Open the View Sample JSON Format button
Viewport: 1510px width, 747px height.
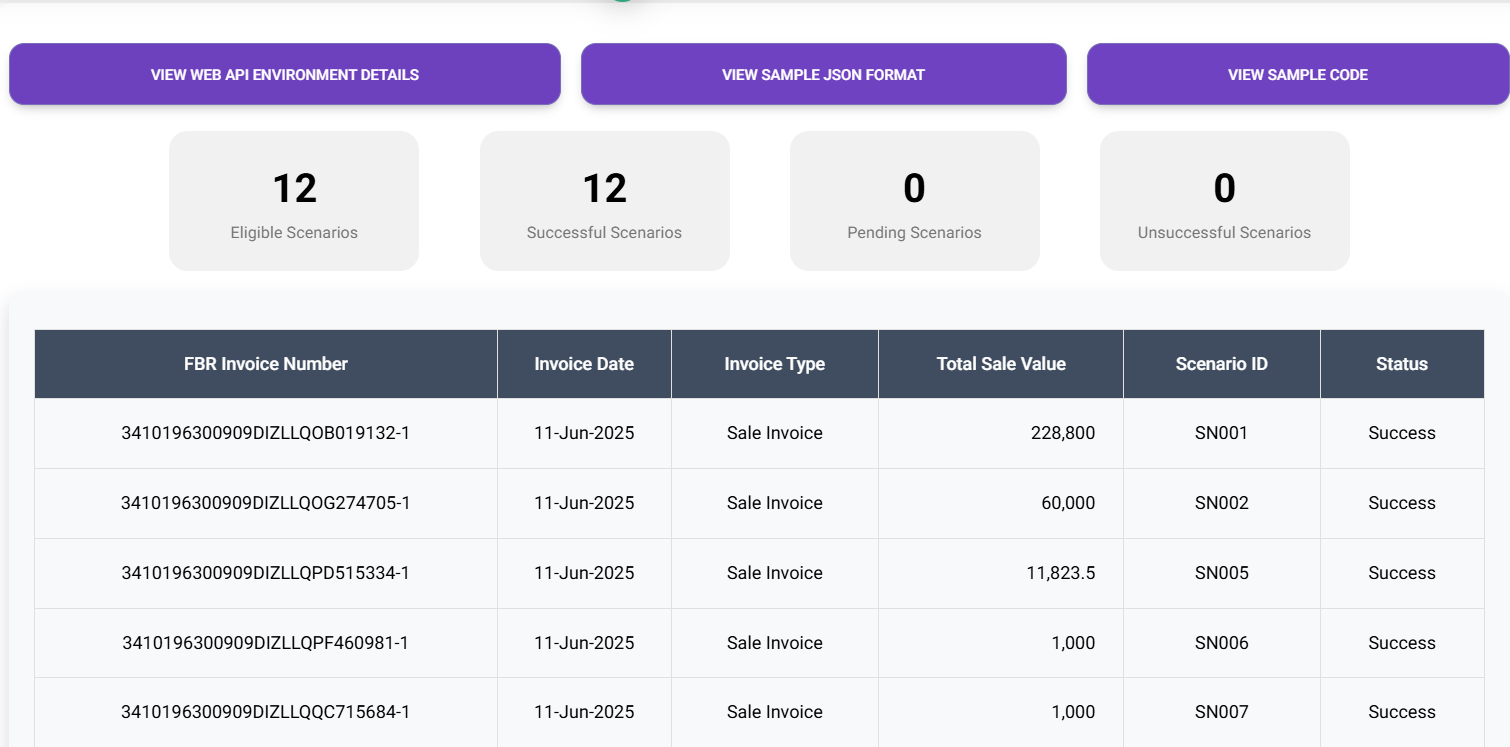823,75
